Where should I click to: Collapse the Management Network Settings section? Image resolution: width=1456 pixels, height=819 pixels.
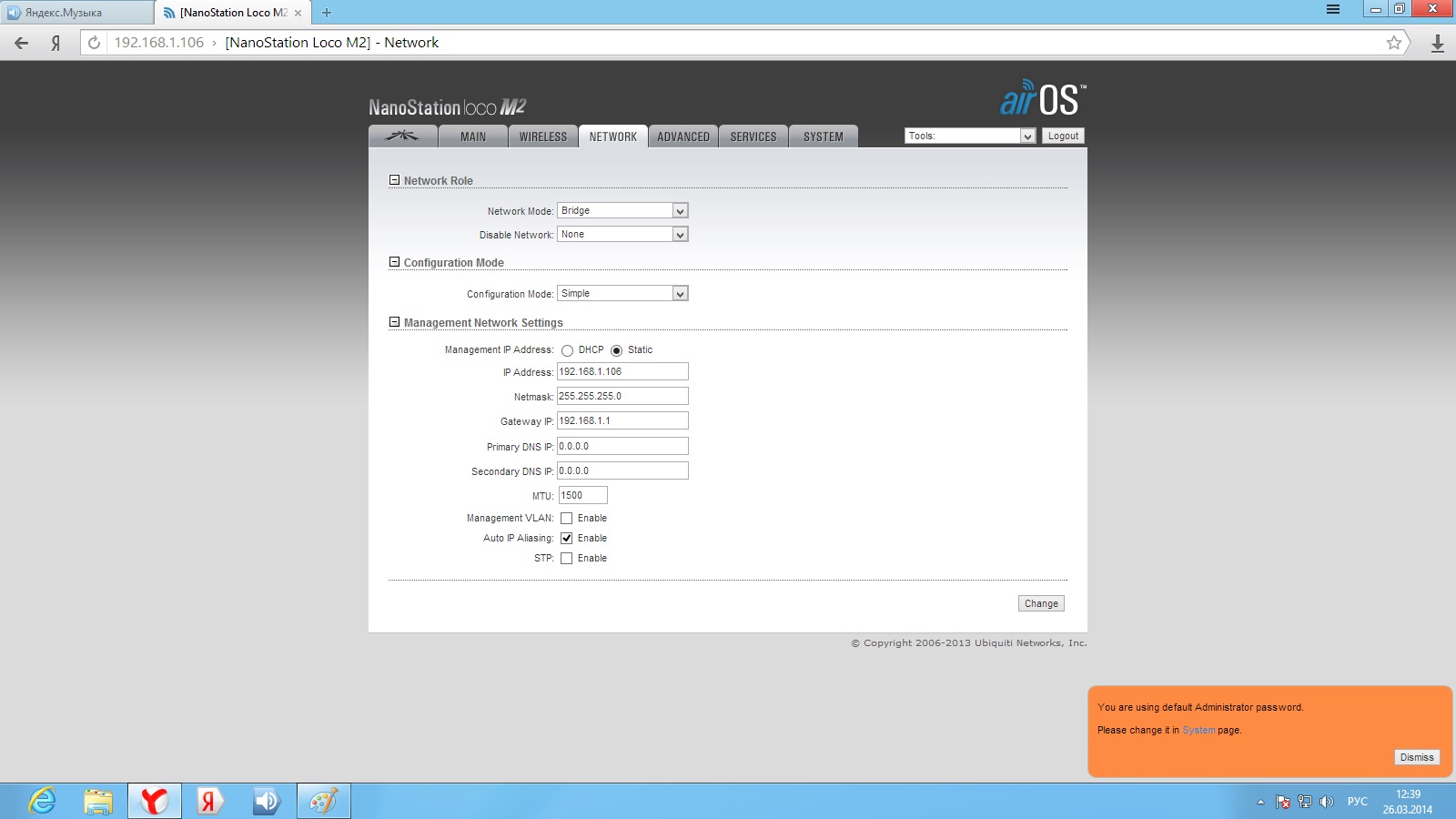click(394, 322)
